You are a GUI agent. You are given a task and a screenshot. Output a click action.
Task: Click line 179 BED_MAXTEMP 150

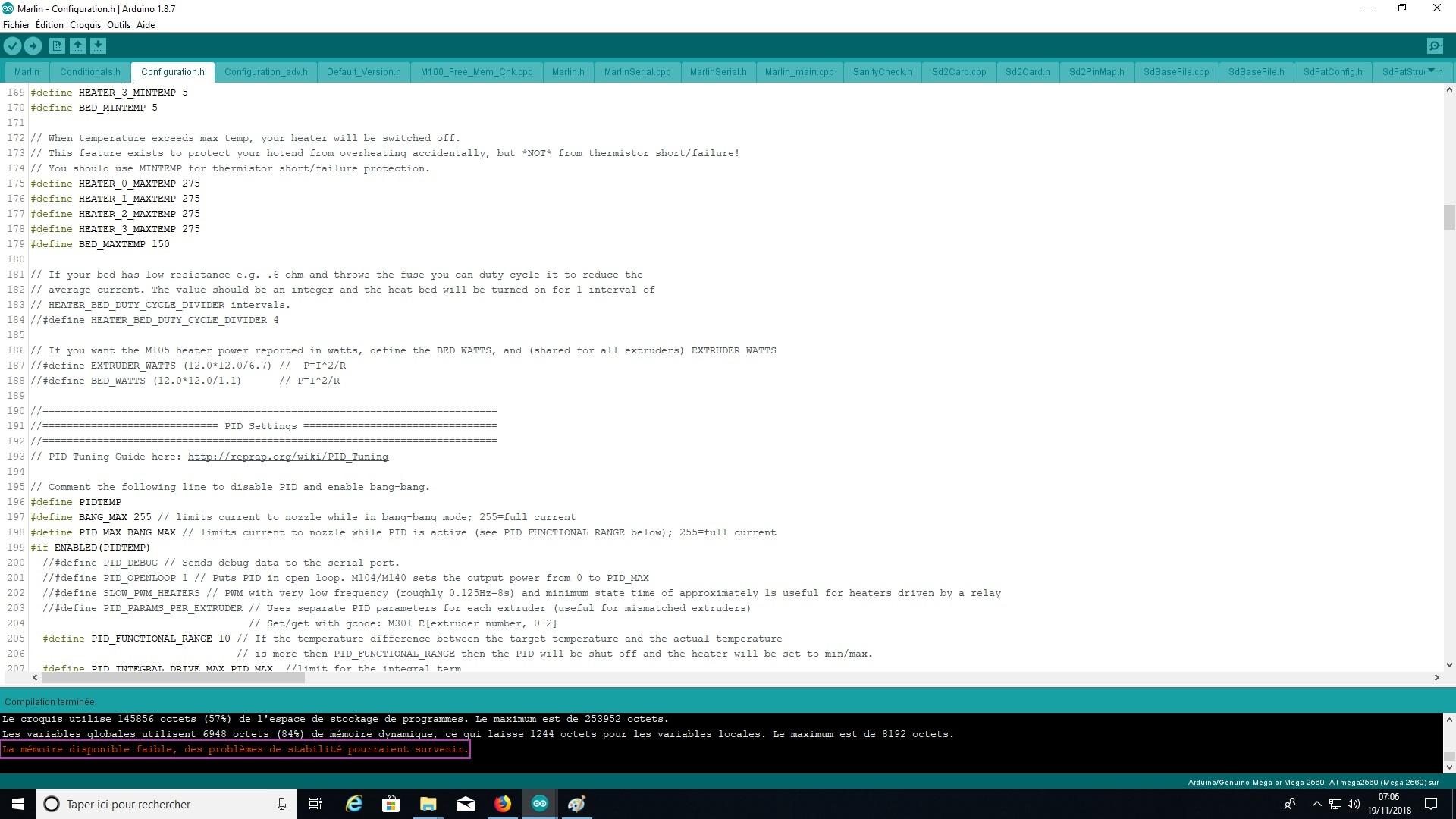pyautogui.click(x=100, y=244)
